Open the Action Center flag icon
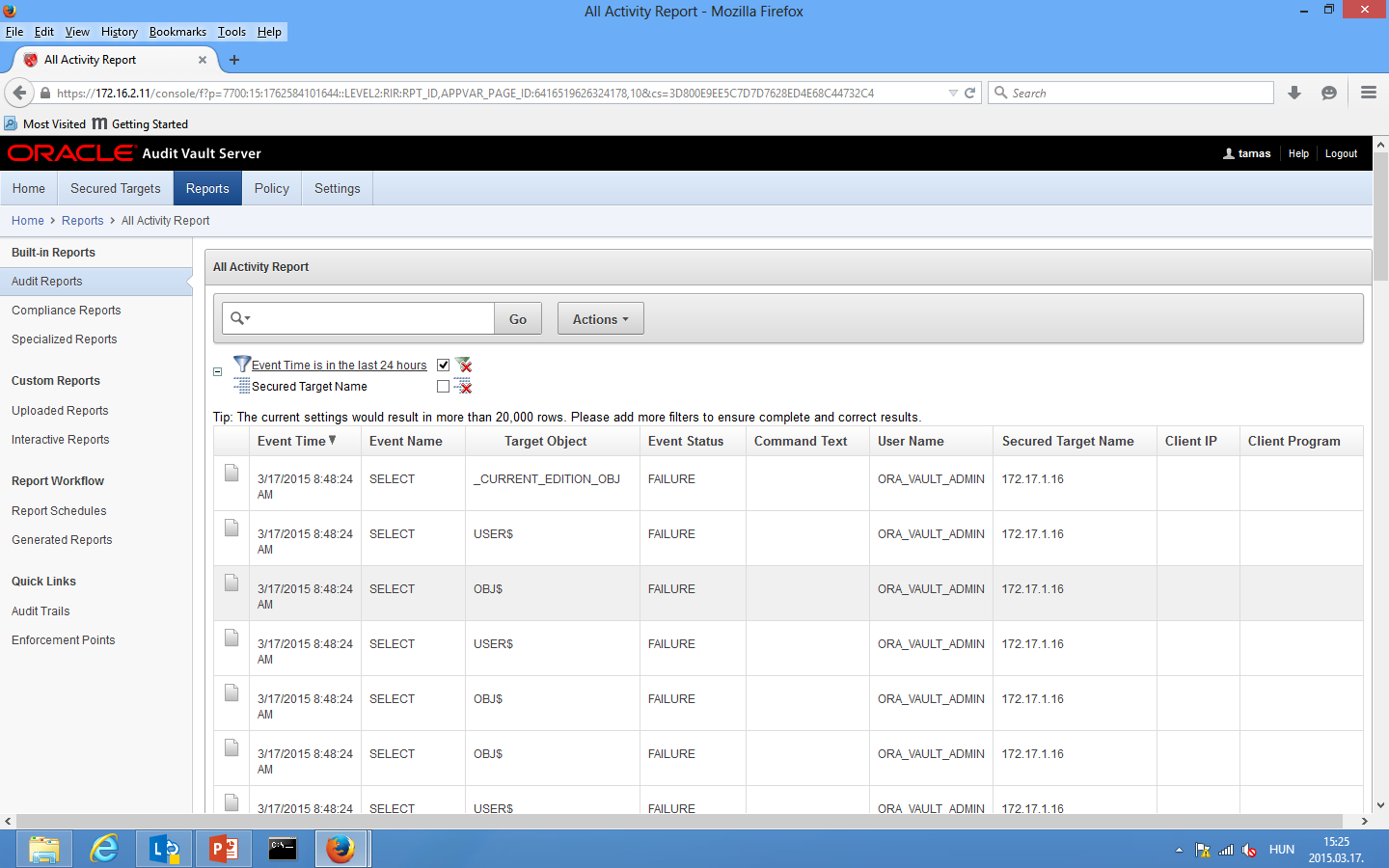 pyautogui.click(x=1203, y=850)
